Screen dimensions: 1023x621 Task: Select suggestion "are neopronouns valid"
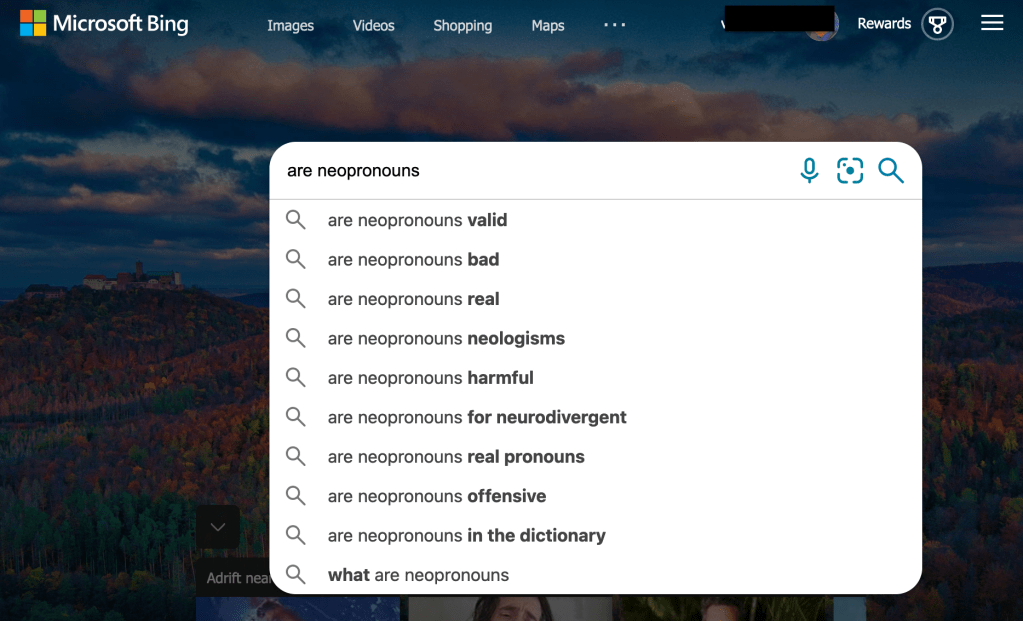pos(417,220)
